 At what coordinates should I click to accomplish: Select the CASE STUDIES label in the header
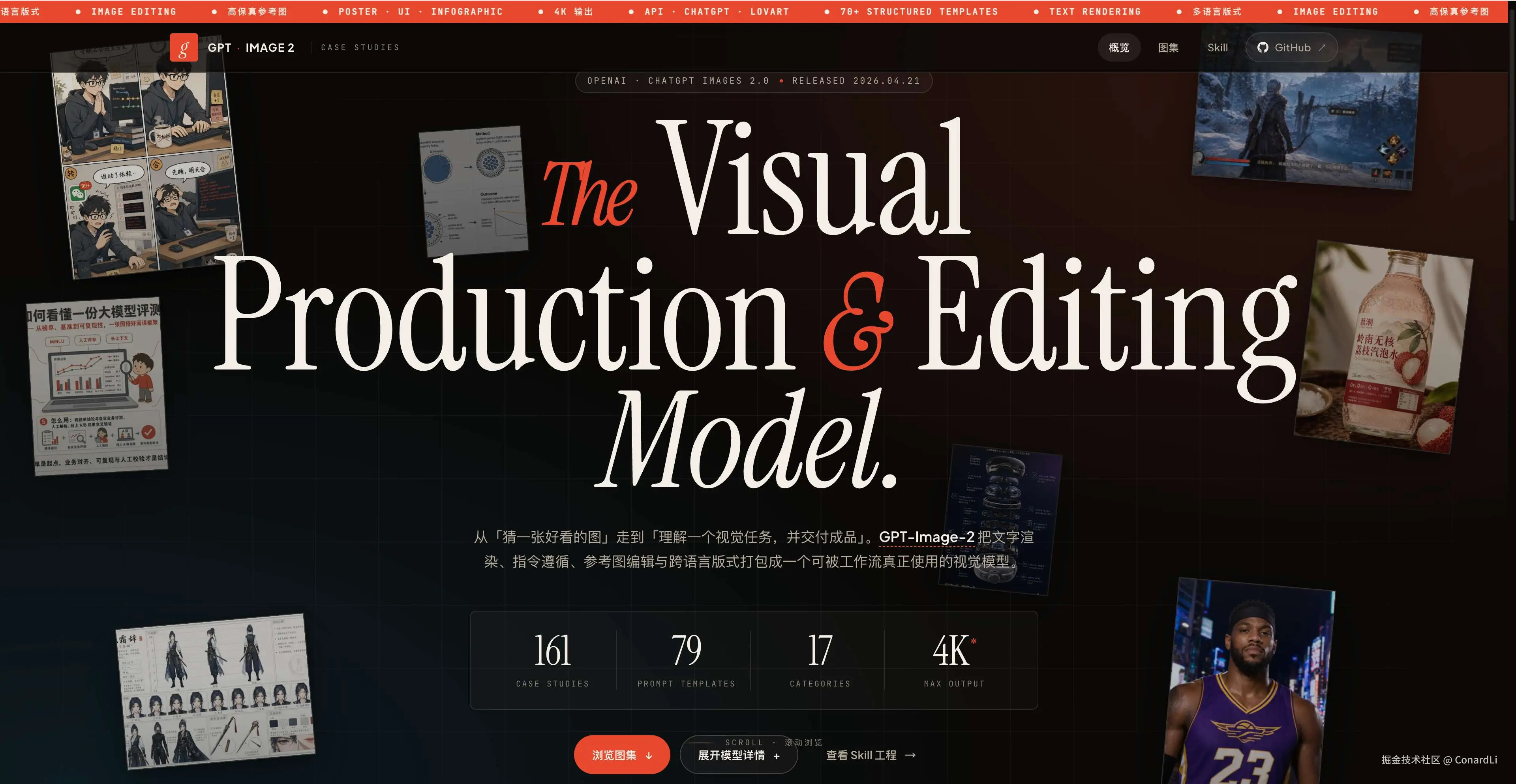click(360, 47)
